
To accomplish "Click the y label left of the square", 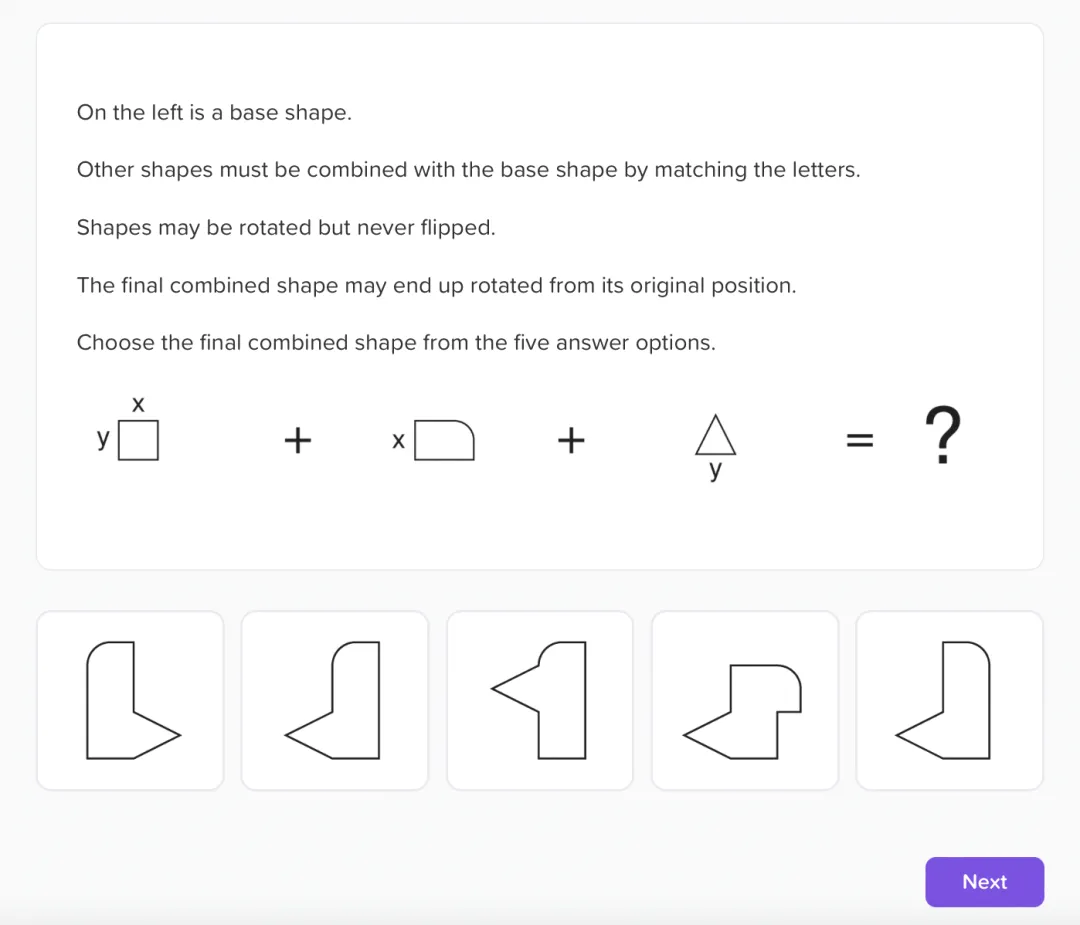I will [x=103, y=438].
